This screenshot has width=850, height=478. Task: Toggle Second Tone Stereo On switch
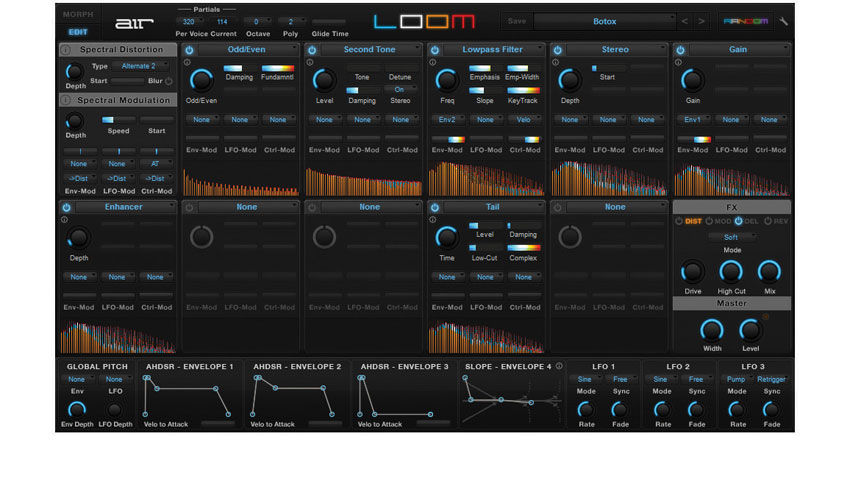(400, 89)
